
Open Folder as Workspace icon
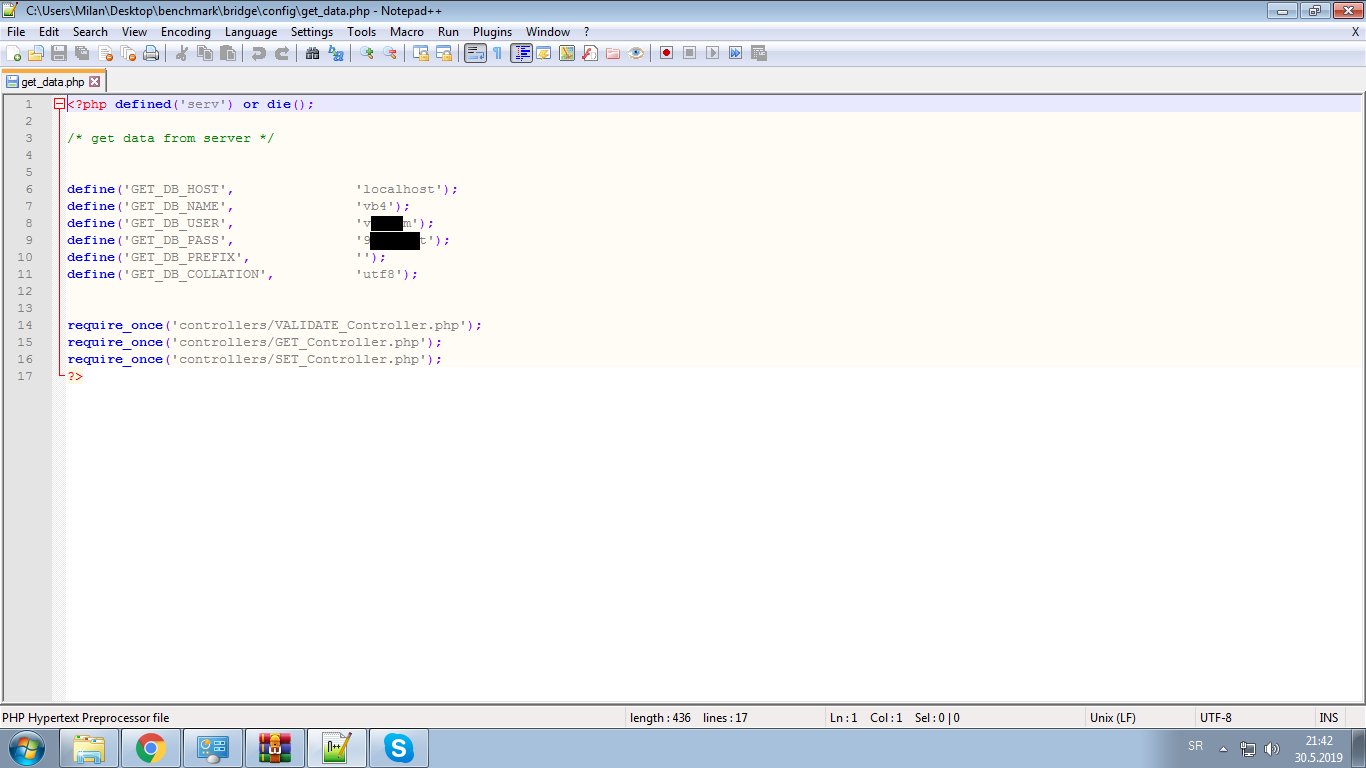tap(612, 53)
